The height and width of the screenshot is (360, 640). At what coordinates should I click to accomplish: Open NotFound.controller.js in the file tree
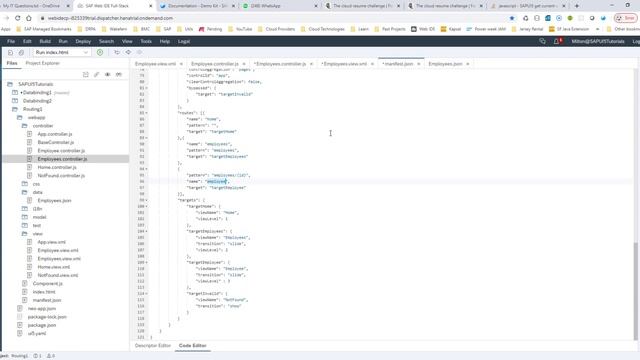point(61,176)
